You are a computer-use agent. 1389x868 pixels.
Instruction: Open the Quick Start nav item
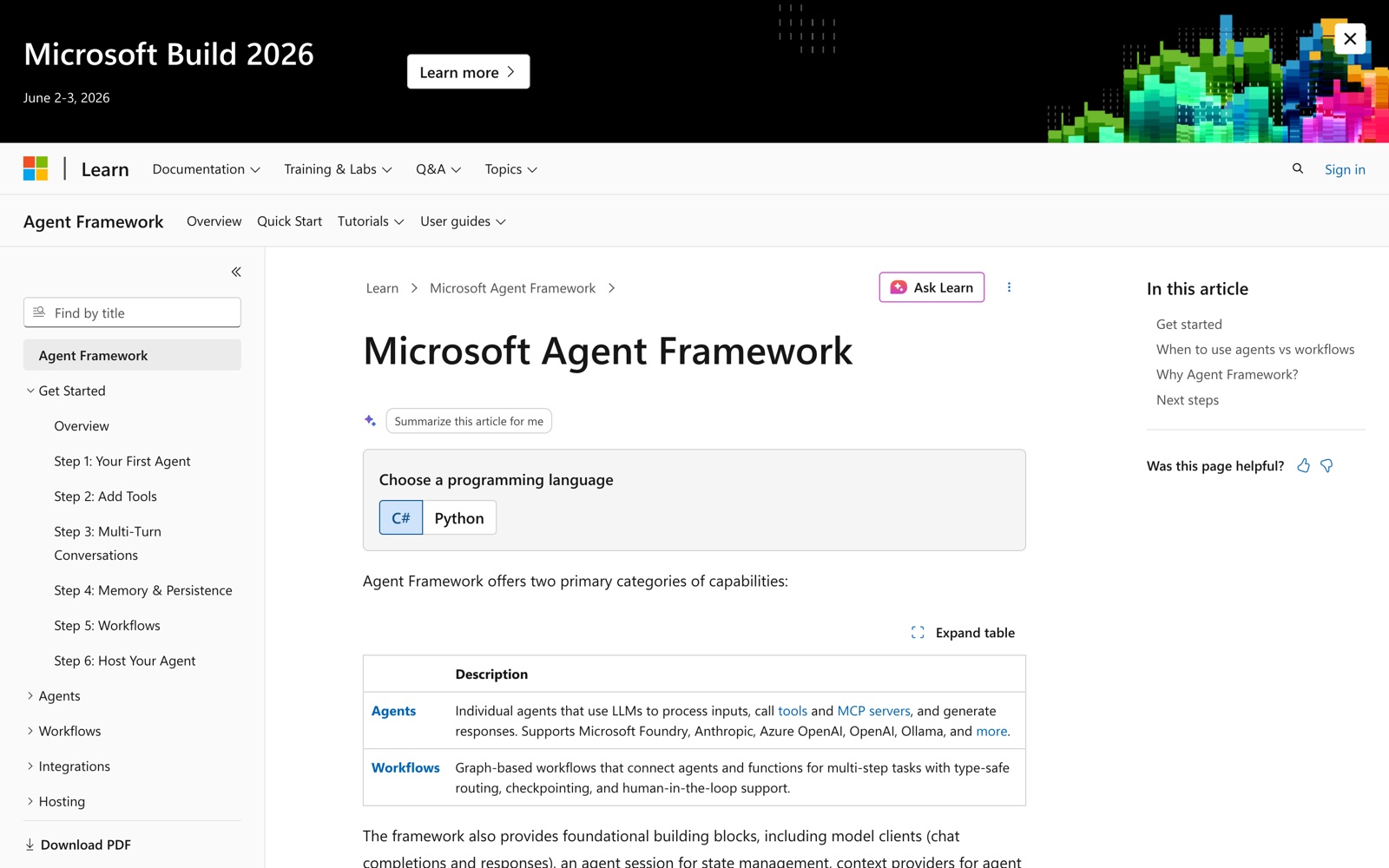[x=289, y=221]
